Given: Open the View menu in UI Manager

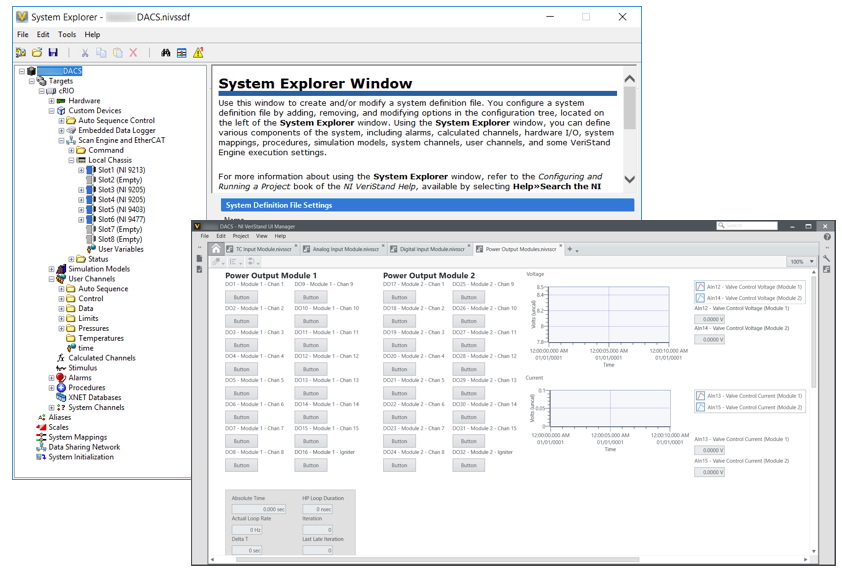Looking at the screenshot, I should pyautogui.click(x=262, y=236).
